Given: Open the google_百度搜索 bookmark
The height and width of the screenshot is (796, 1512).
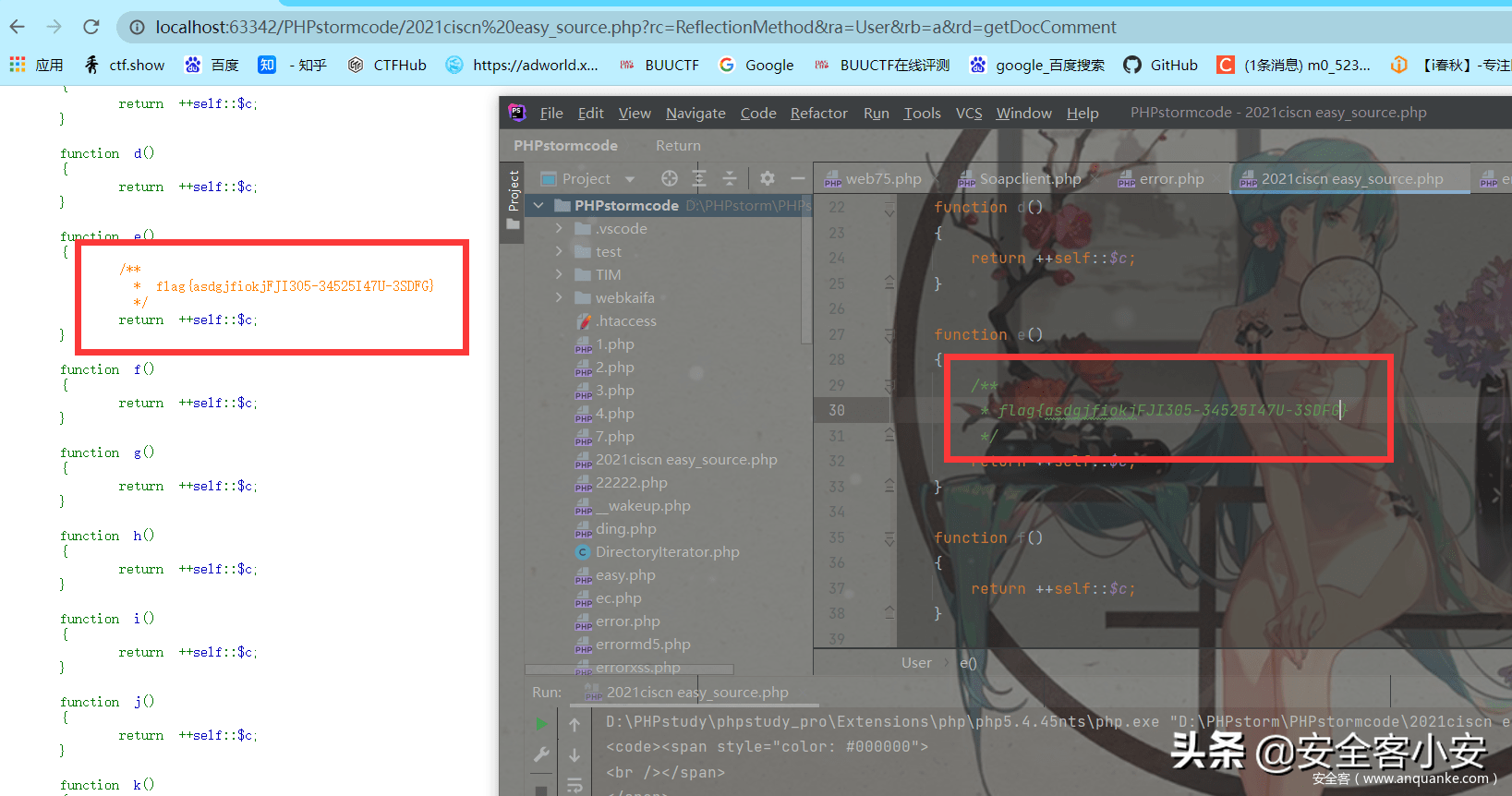Looking at the screenshot, I should [x=1037, y=65].
